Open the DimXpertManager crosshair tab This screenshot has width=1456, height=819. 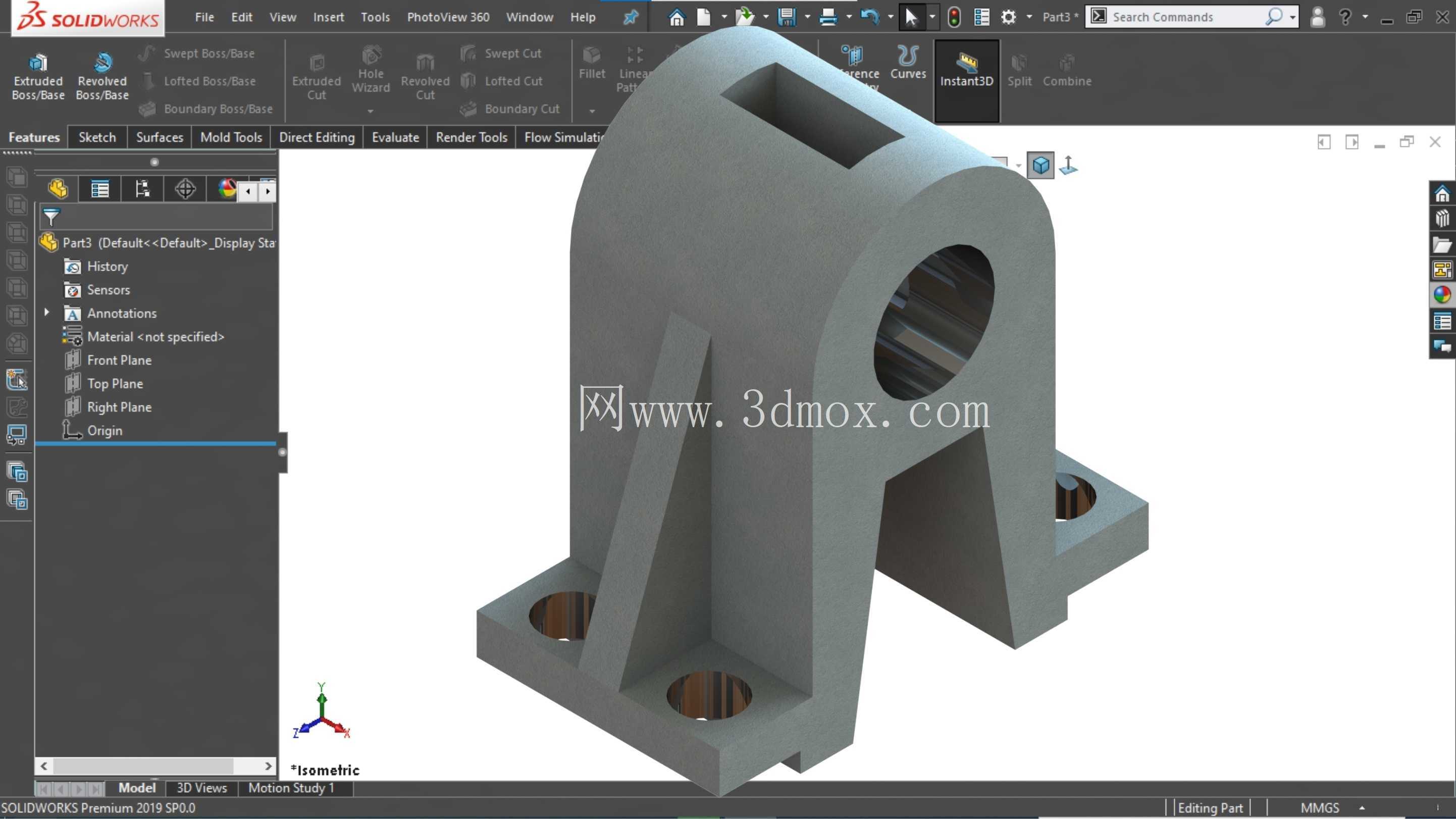tap(185, 189)
